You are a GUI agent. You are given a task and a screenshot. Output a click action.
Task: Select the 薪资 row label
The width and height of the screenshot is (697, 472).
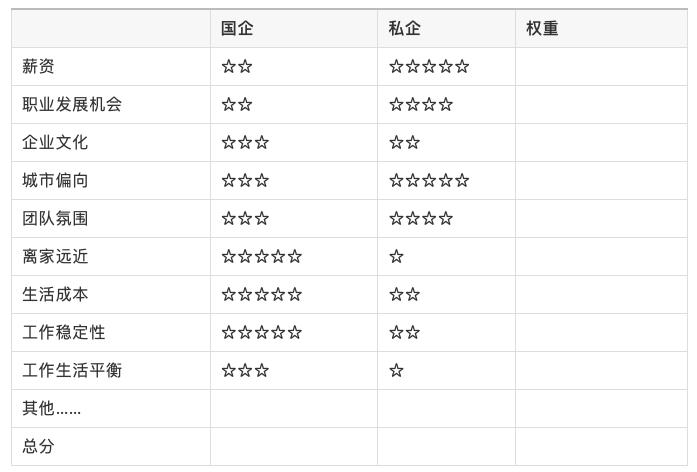click(39, 67)
